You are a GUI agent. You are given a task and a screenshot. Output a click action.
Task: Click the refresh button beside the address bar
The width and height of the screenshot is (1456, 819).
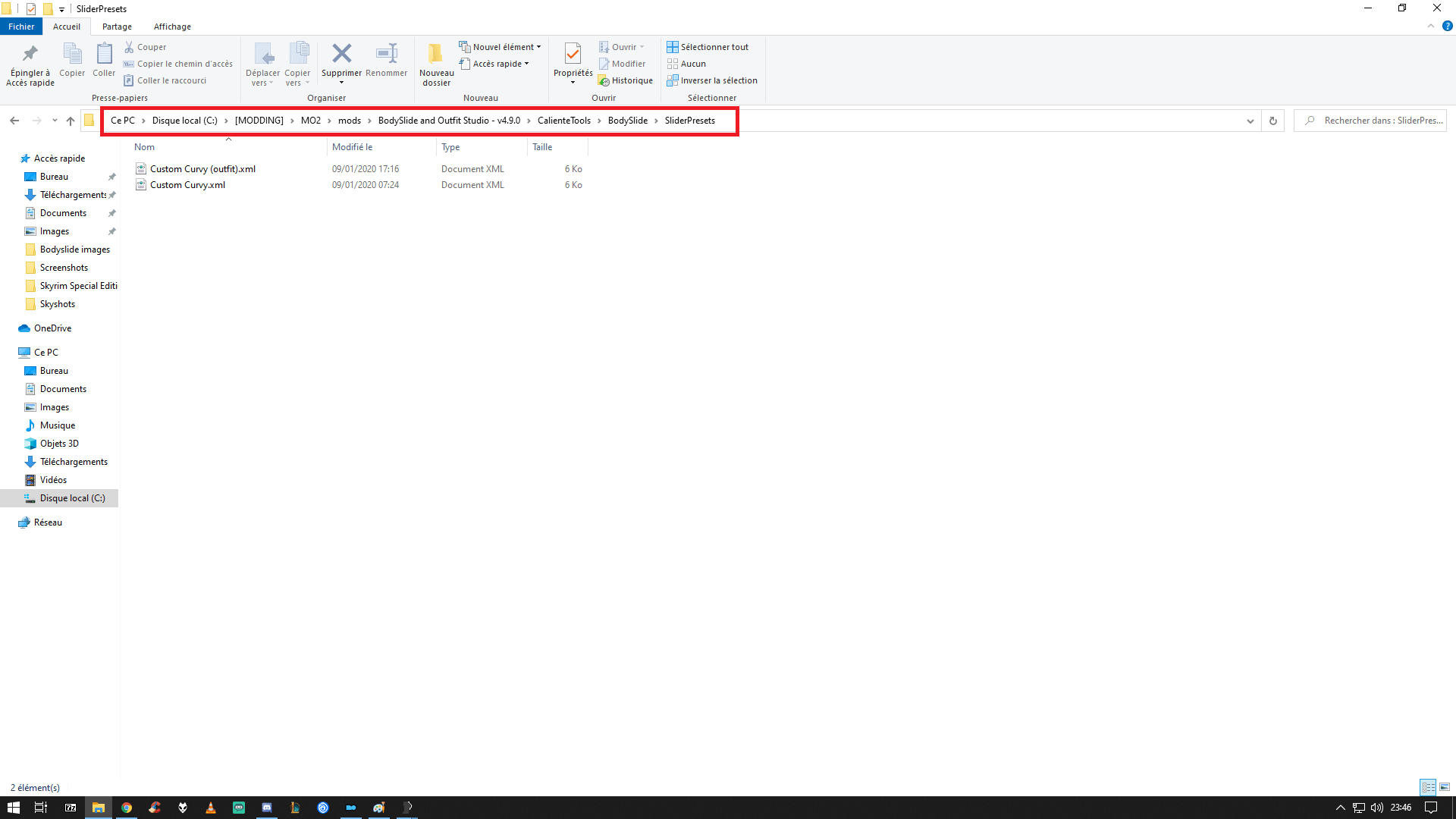[x=1273, y=121]
